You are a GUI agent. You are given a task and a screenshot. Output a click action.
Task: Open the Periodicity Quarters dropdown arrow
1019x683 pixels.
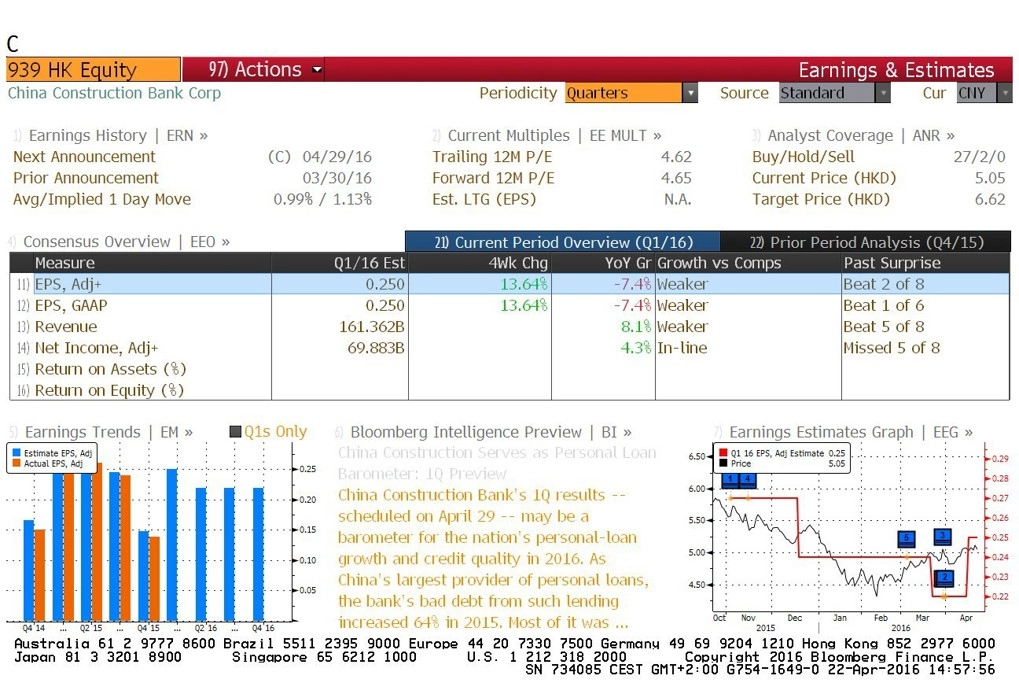click(x=690, y=93)
